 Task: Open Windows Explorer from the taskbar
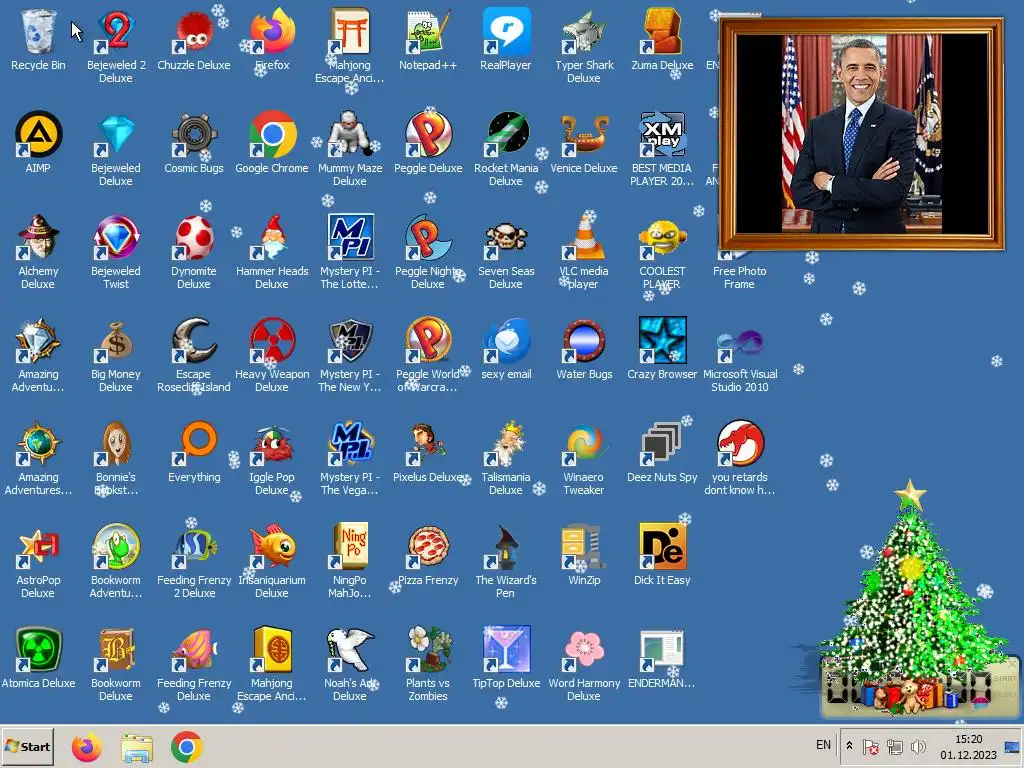[x=136, y=747]
